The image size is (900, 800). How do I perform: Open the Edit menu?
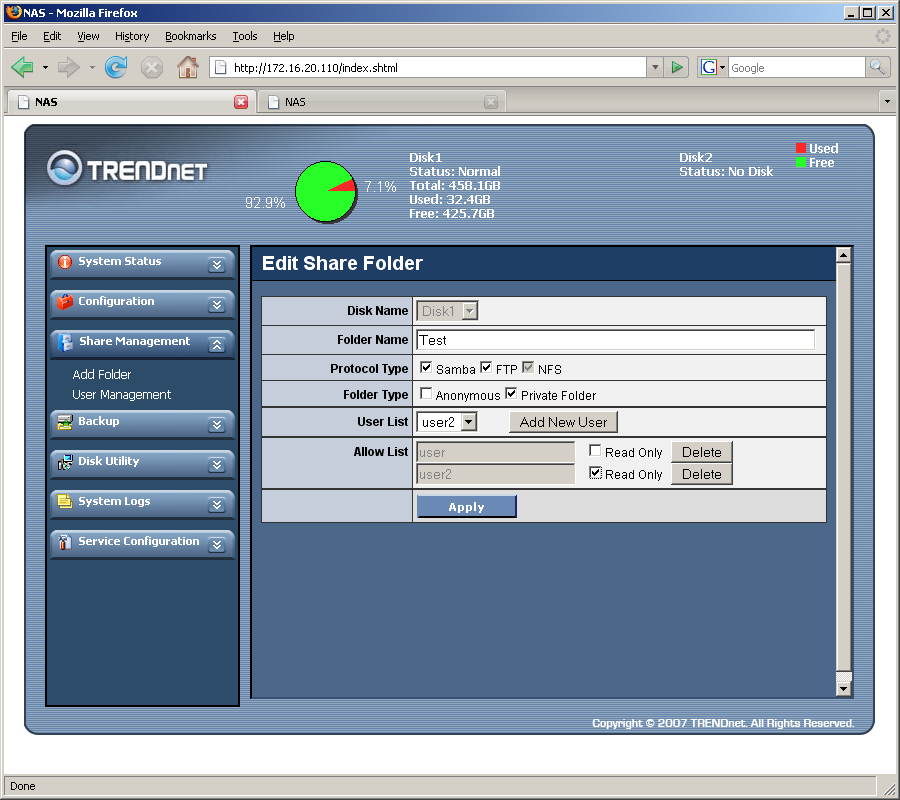pyautogui.click(x=52, y=36)
